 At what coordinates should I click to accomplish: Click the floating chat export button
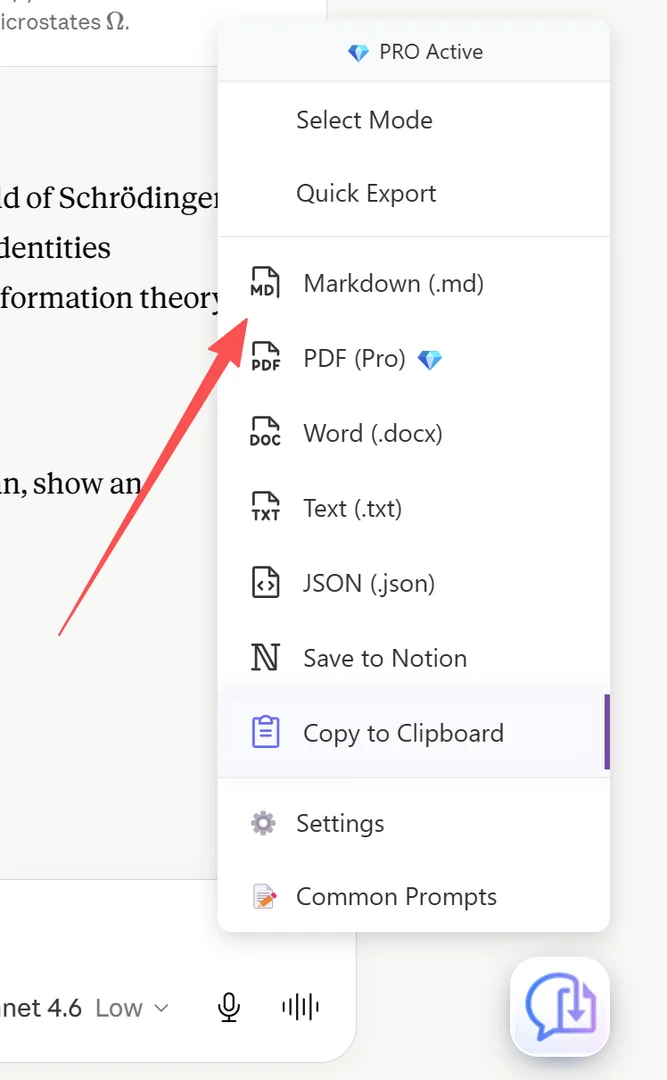pyautogui.click(x=560, y=1006)
